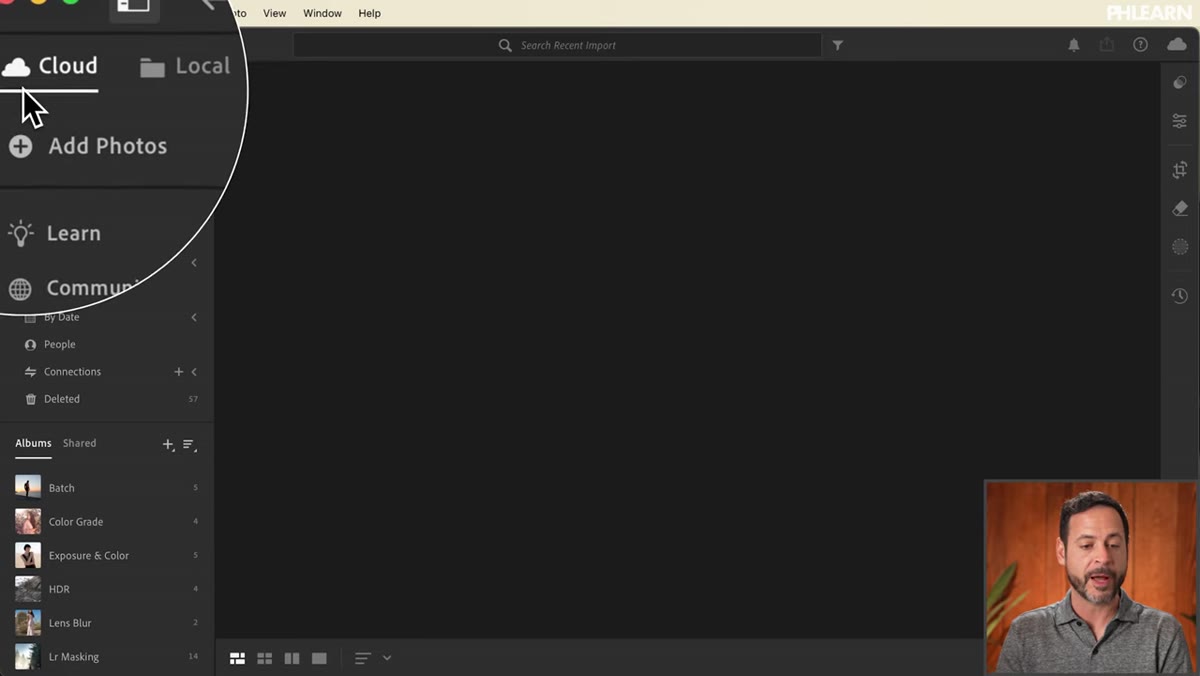The height and width of the screenshot is (676, 1200).
Task: Open notifications bell
Action: point(1074,45)
